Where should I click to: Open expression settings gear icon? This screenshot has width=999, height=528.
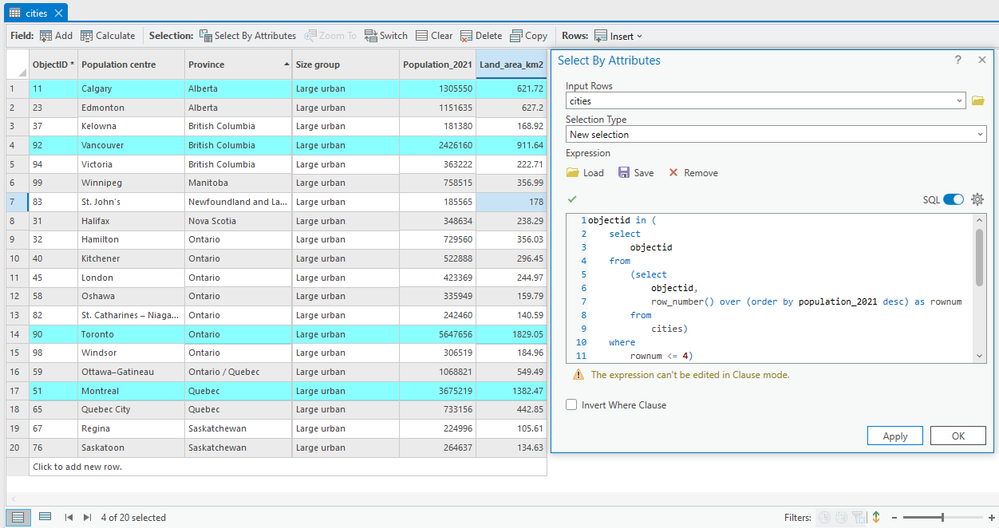coord(977,199)
